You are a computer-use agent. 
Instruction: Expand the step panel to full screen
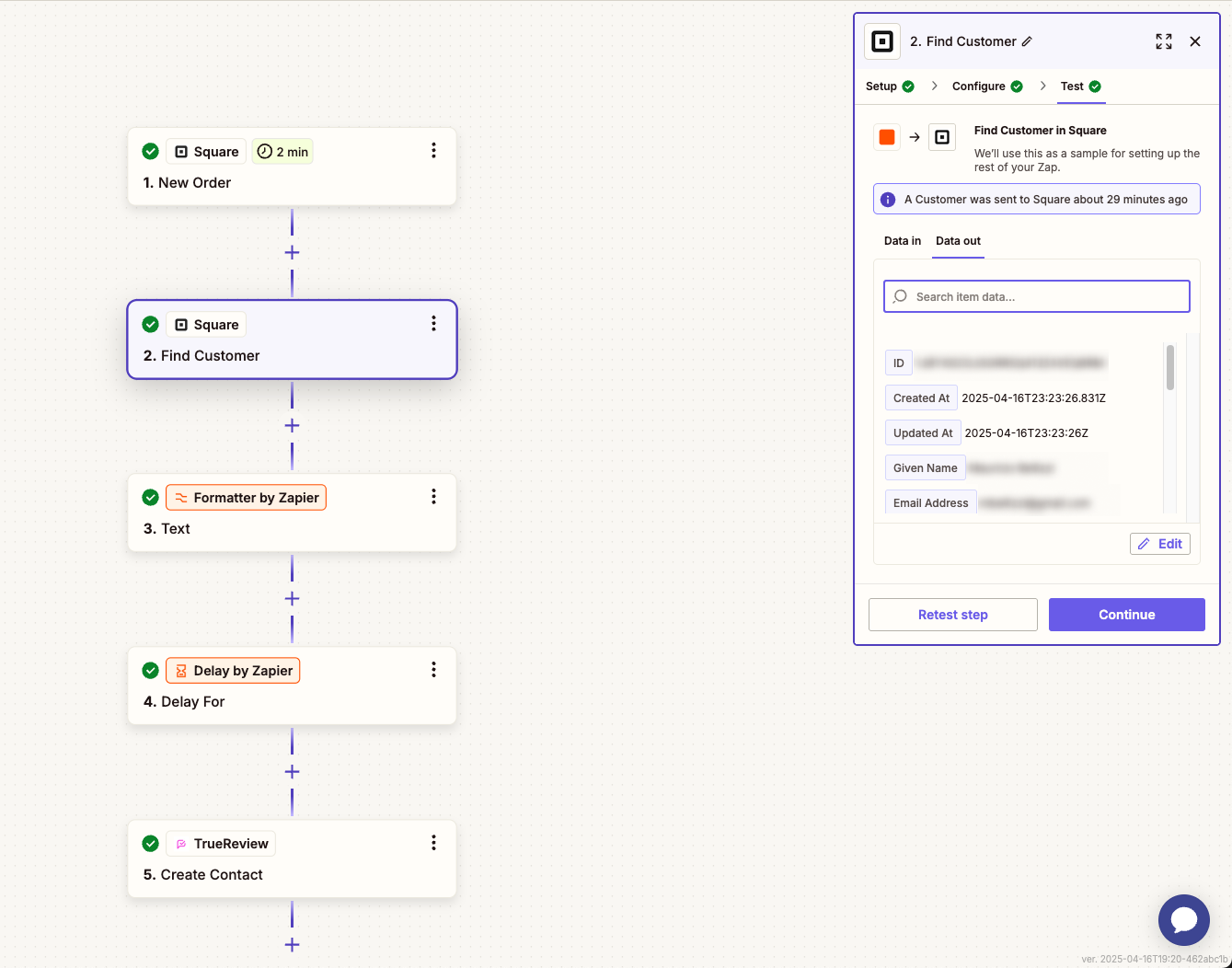(x=1164, y=41)
